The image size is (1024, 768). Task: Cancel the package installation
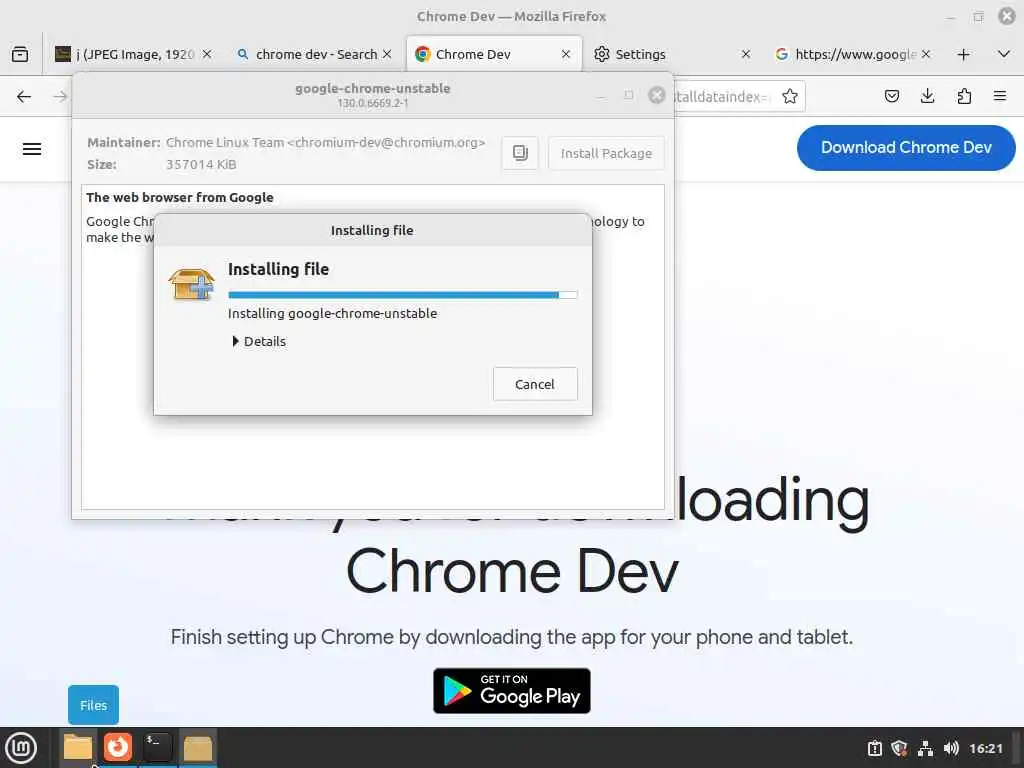pyautogui.click(x=535, y=384)
